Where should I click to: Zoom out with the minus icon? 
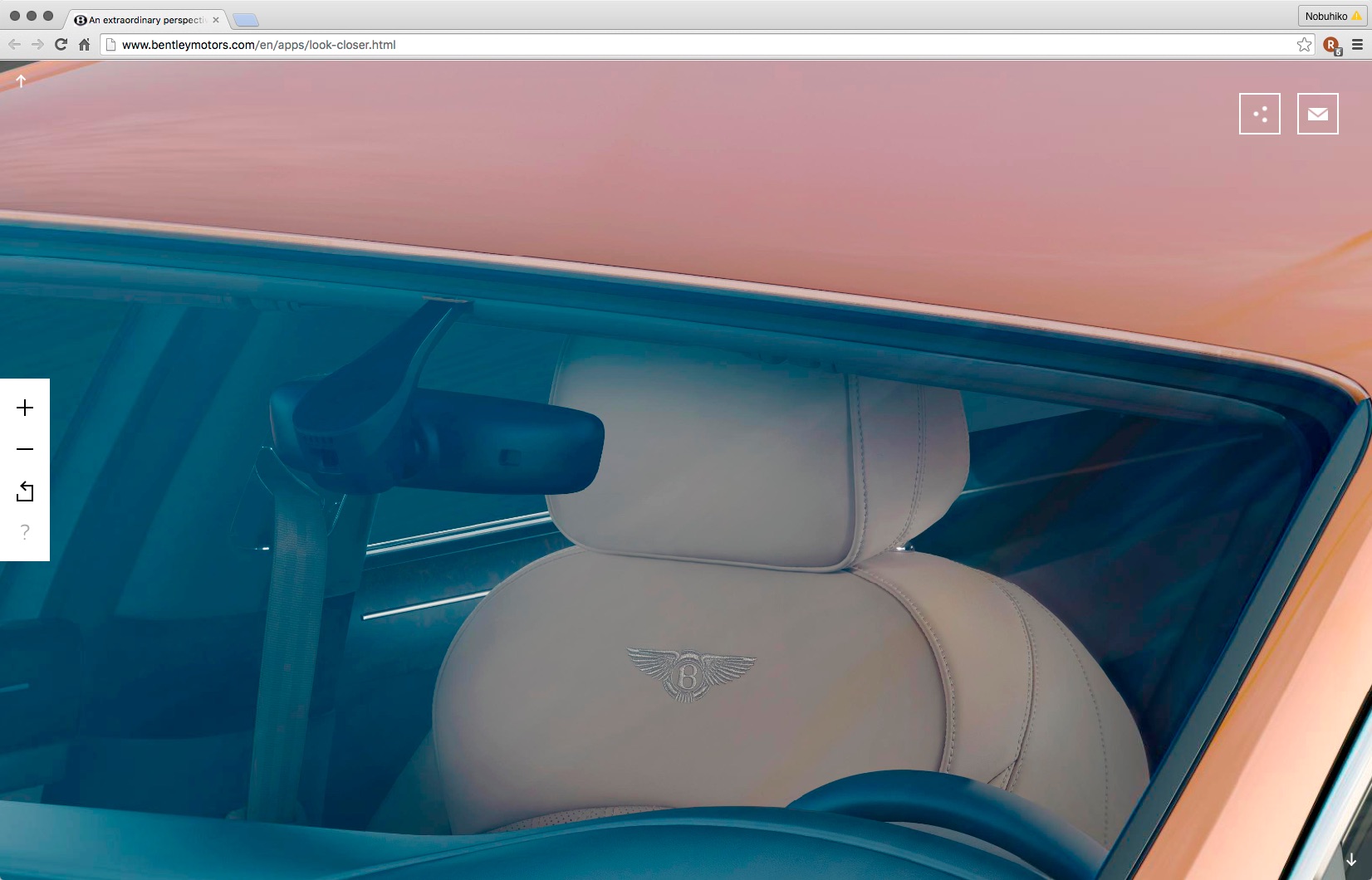click(x=25, y=449)
